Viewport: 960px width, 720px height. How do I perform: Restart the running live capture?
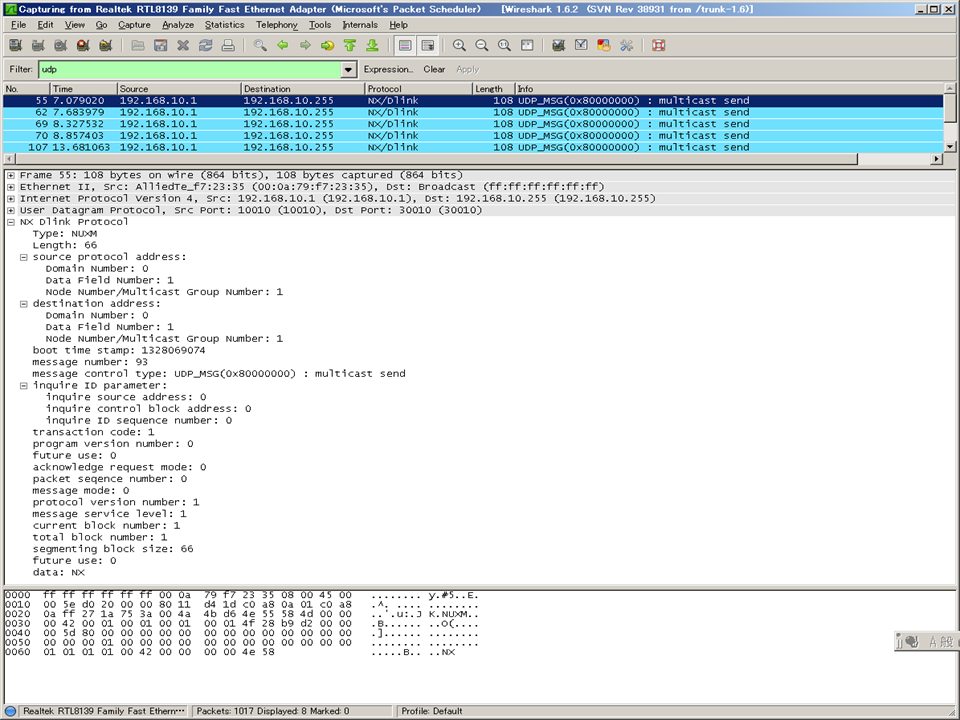pyautogui.click(x=104, y=45)
